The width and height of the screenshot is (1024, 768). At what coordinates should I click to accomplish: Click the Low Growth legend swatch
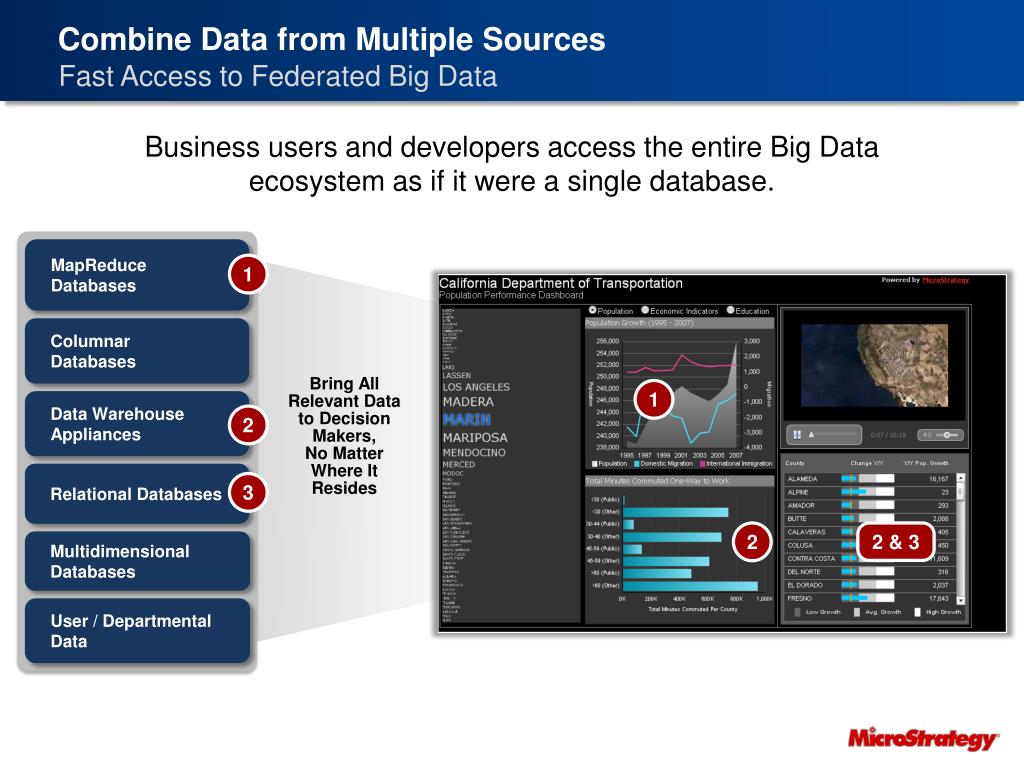(797, 612)
